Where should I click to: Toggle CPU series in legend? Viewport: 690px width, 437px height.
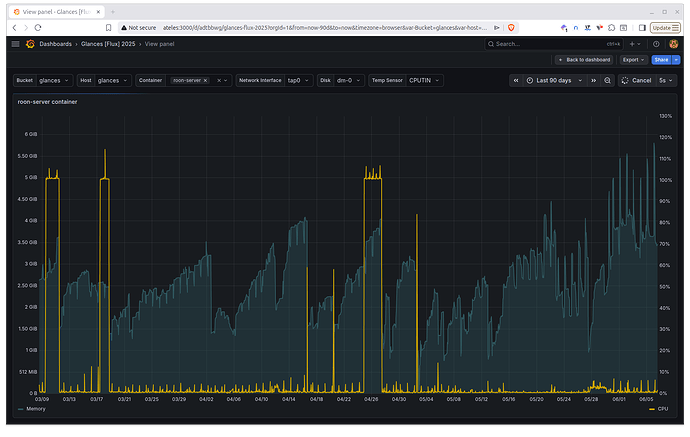coord(659,409)
